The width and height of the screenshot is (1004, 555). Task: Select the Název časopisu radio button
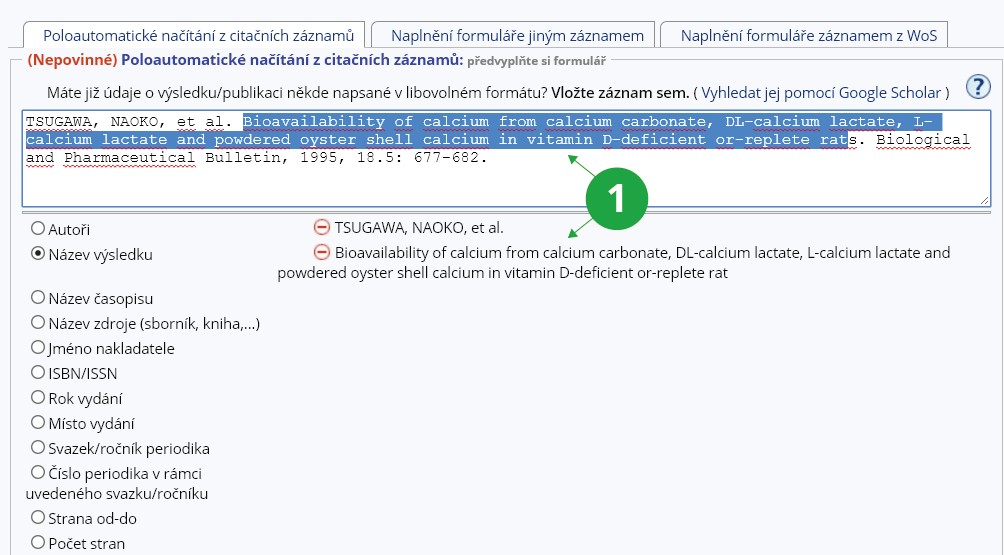click(x=38, y=297)
